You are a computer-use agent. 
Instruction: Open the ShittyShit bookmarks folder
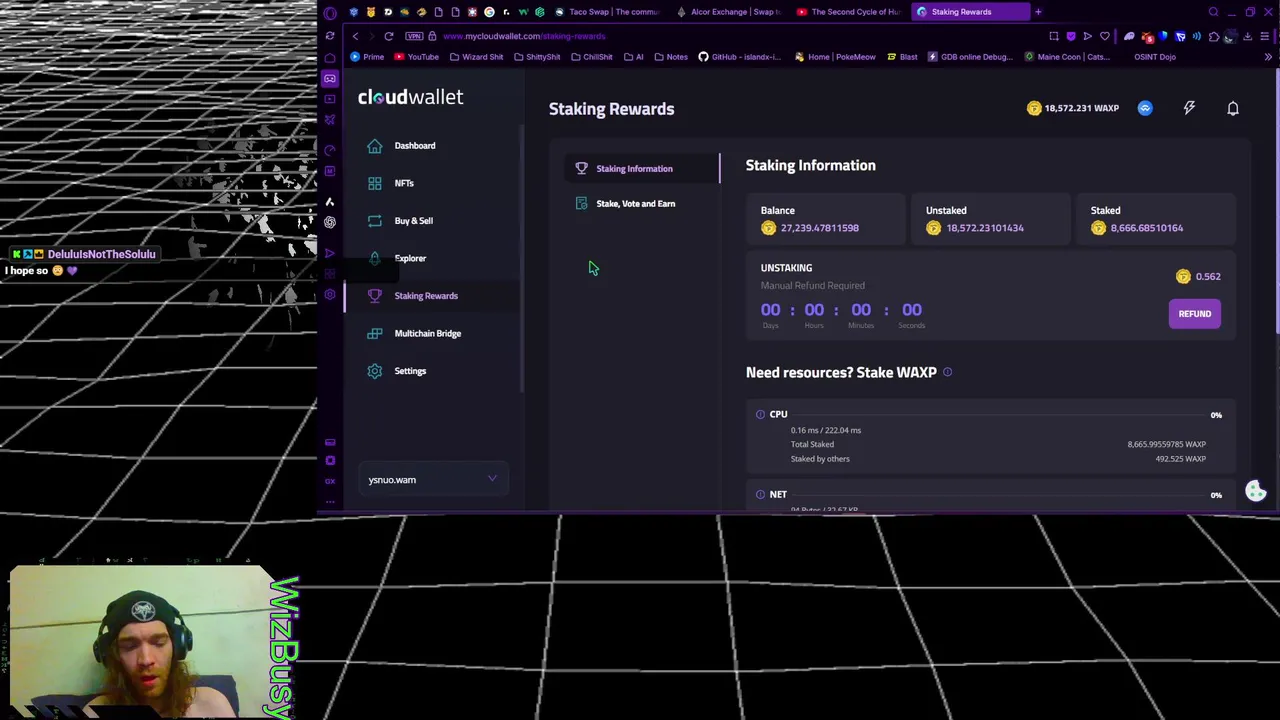click(x=537, y=57)
